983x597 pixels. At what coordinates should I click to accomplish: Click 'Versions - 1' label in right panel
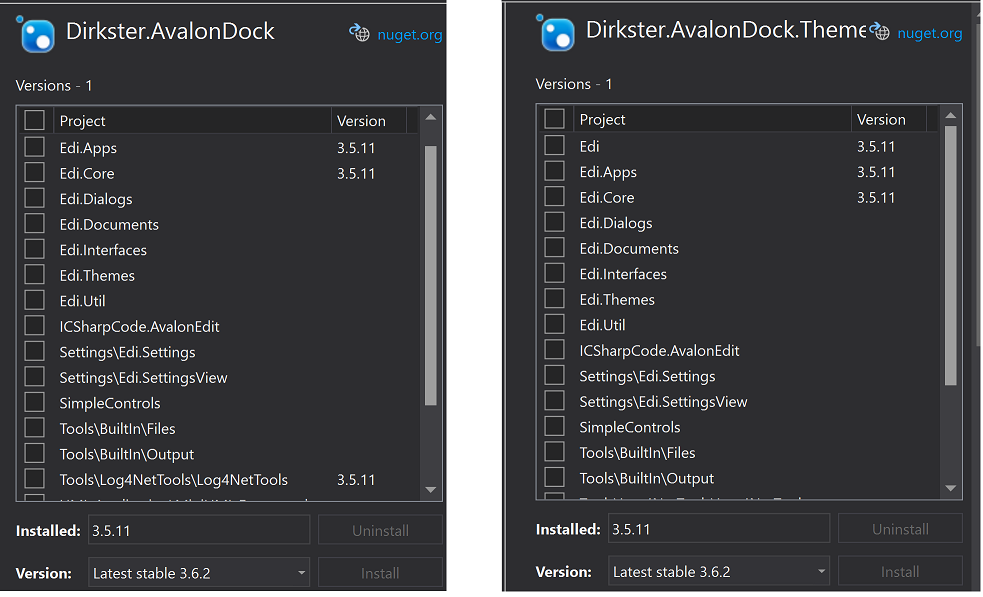574,84
